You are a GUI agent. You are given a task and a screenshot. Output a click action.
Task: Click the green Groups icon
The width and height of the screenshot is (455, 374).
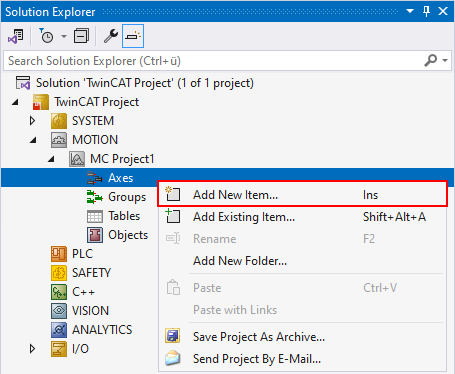(x=95, y=197)
